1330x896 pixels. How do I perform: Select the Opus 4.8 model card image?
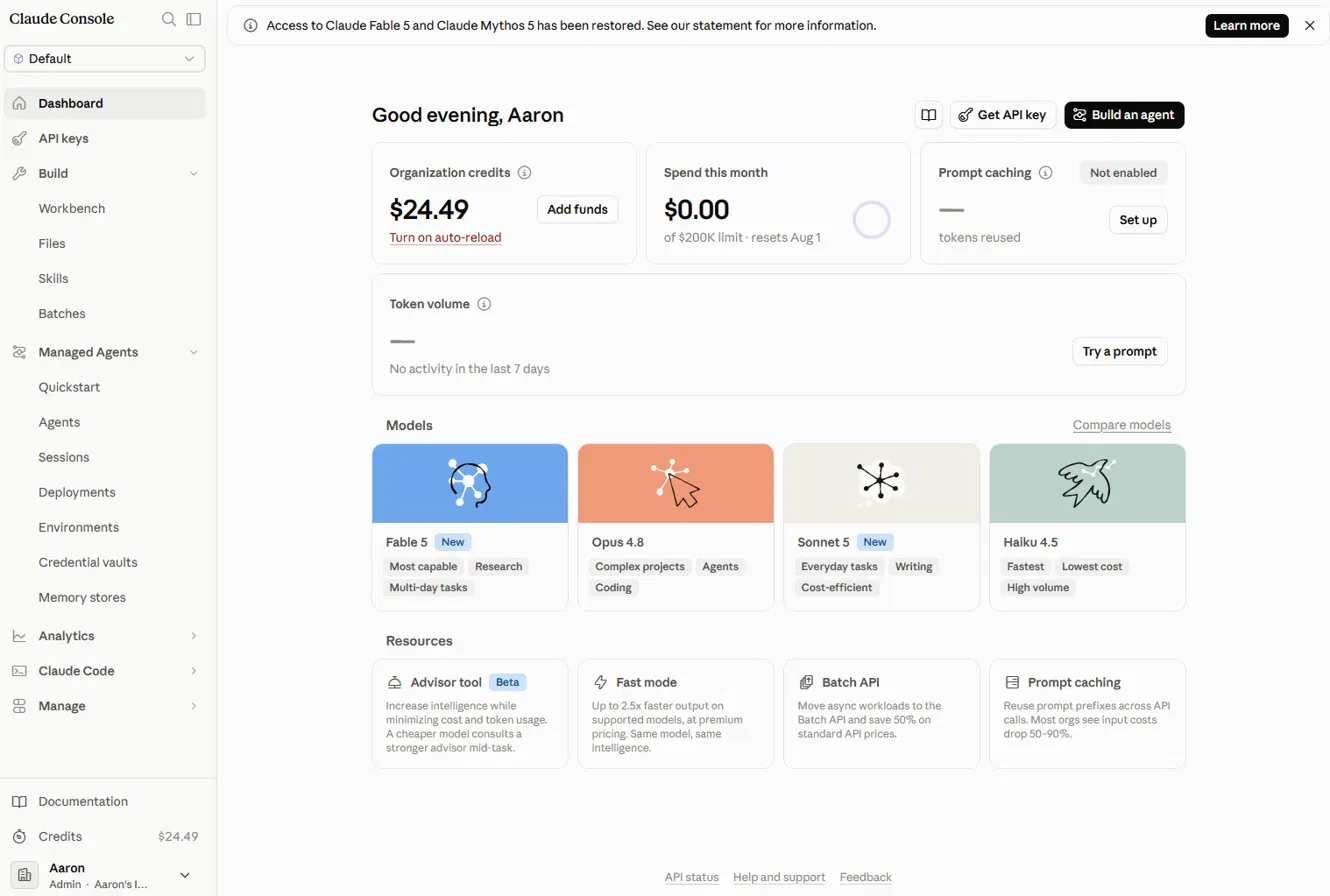tap(676, 483)
